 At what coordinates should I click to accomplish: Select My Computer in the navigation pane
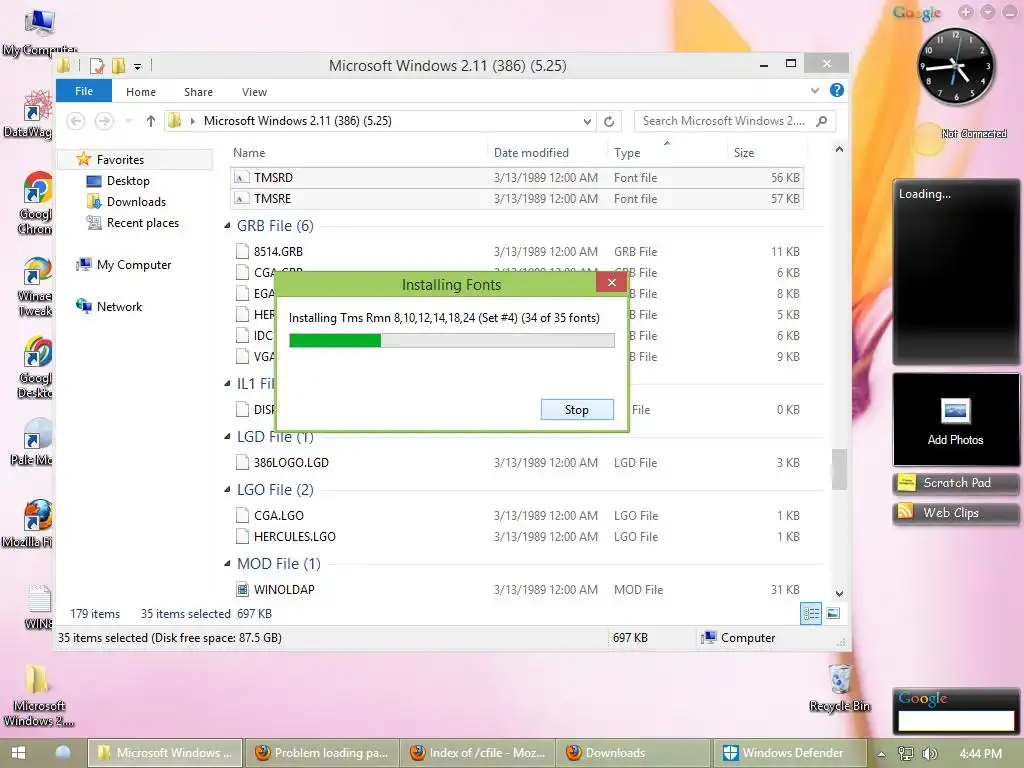point(134,264)
